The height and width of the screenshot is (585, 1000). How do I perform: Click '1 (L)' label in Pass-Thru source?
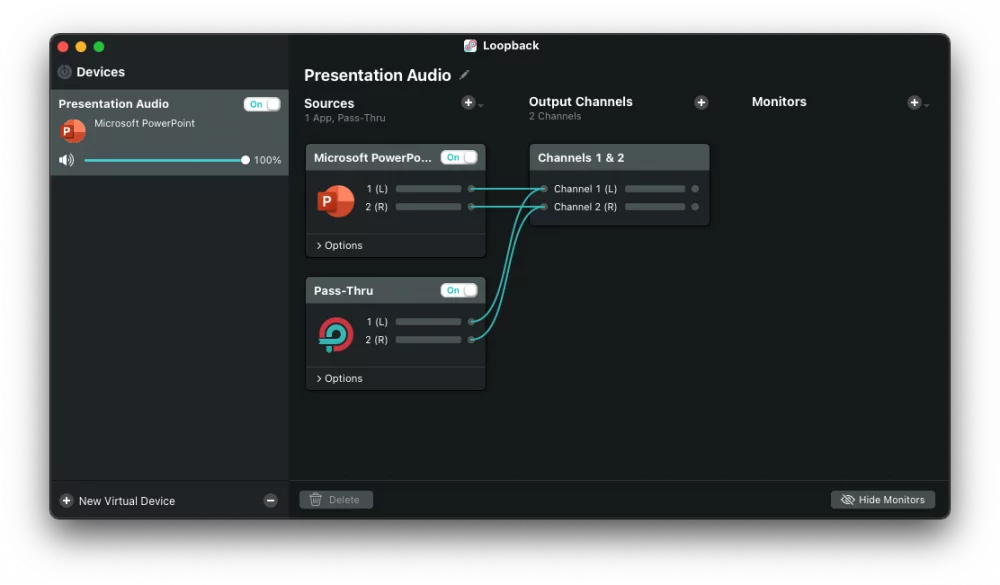coord(377,322)
